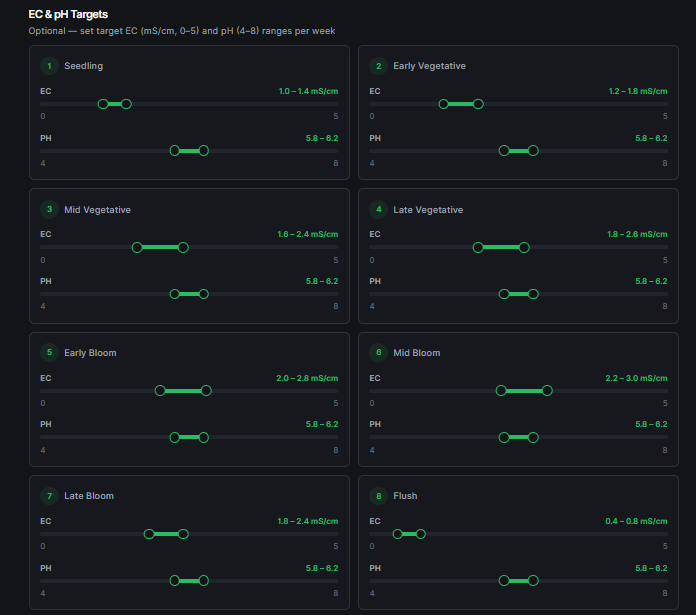The image size is (696, 615).
Task: Click the week 2 Early Vegetative badge
Action: [x=378, y=66]
